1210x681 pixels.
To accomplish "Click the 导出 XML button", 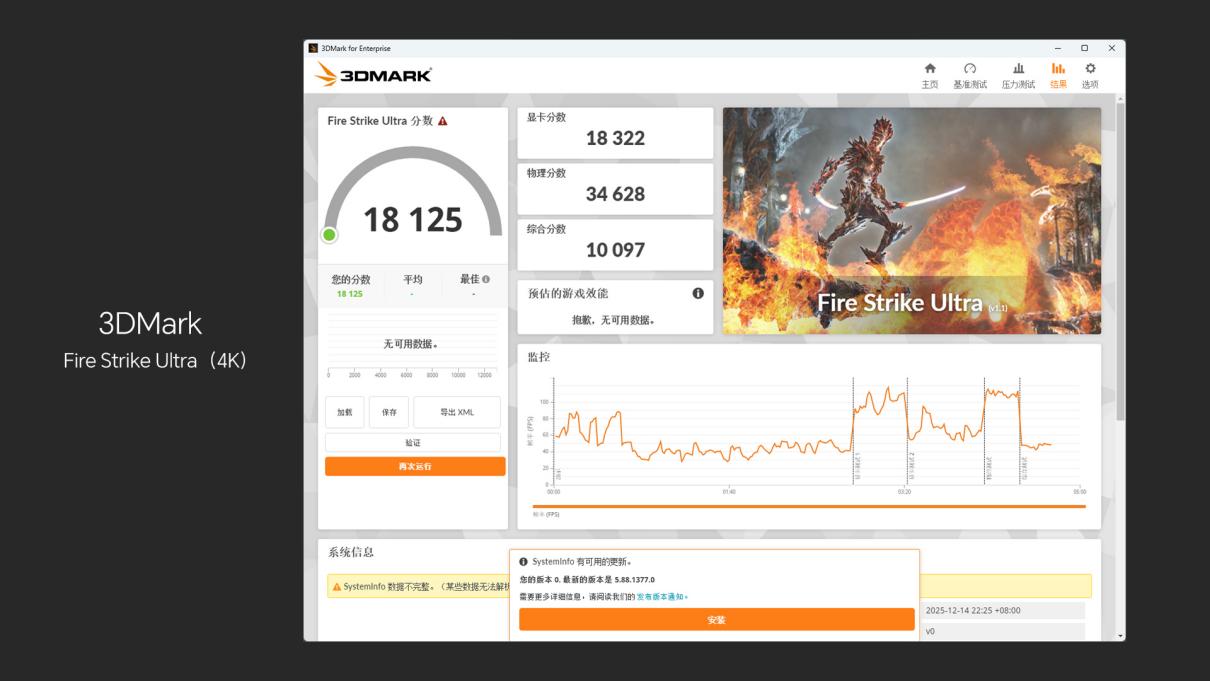I will [457, 412].
